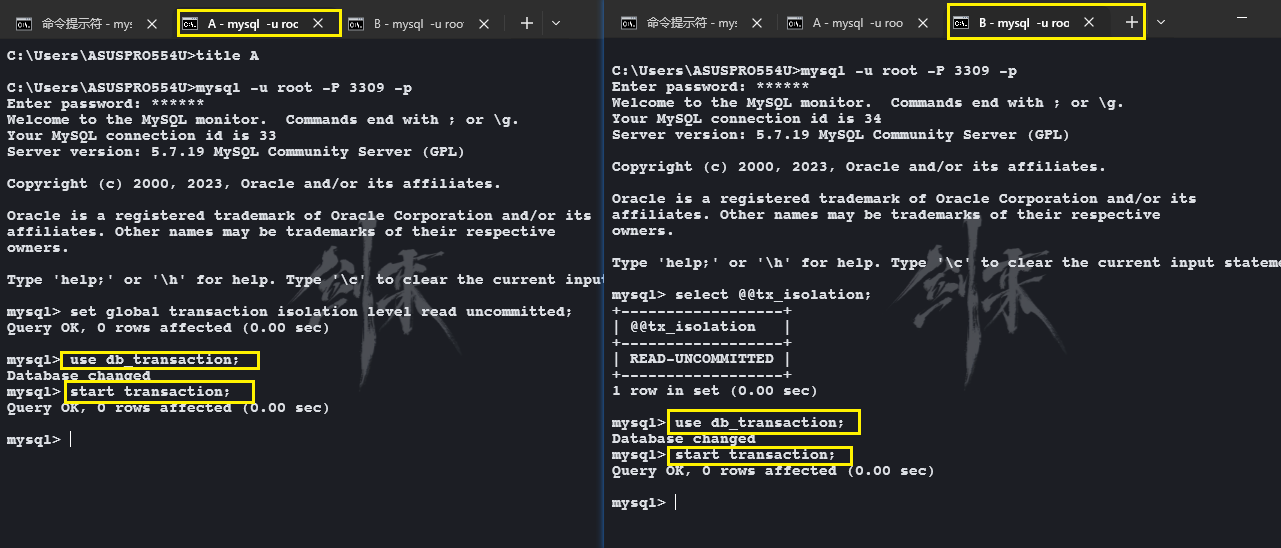Click 'select @@tx_isolation;' command in right window

pos(773,294)
